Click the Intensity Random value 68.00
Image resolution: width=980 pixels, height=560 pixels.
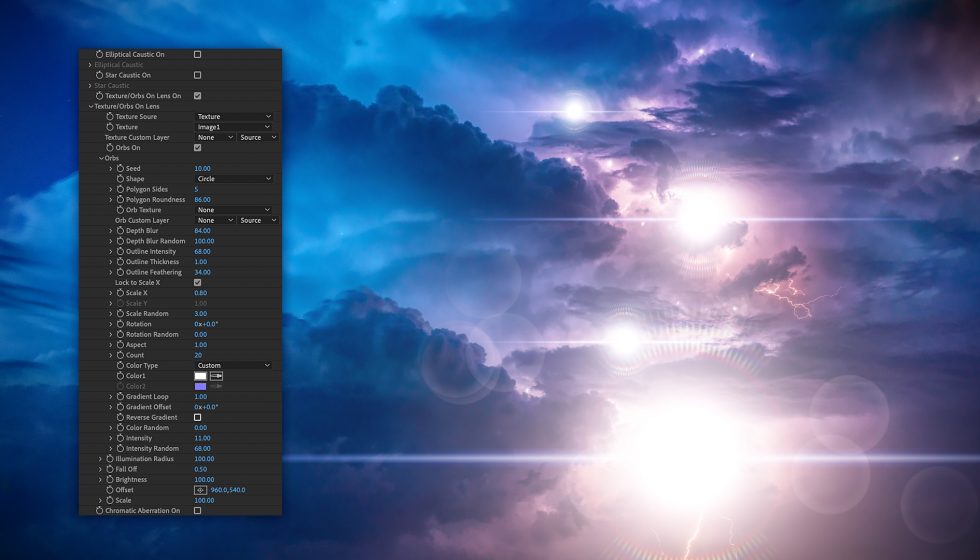202,448
